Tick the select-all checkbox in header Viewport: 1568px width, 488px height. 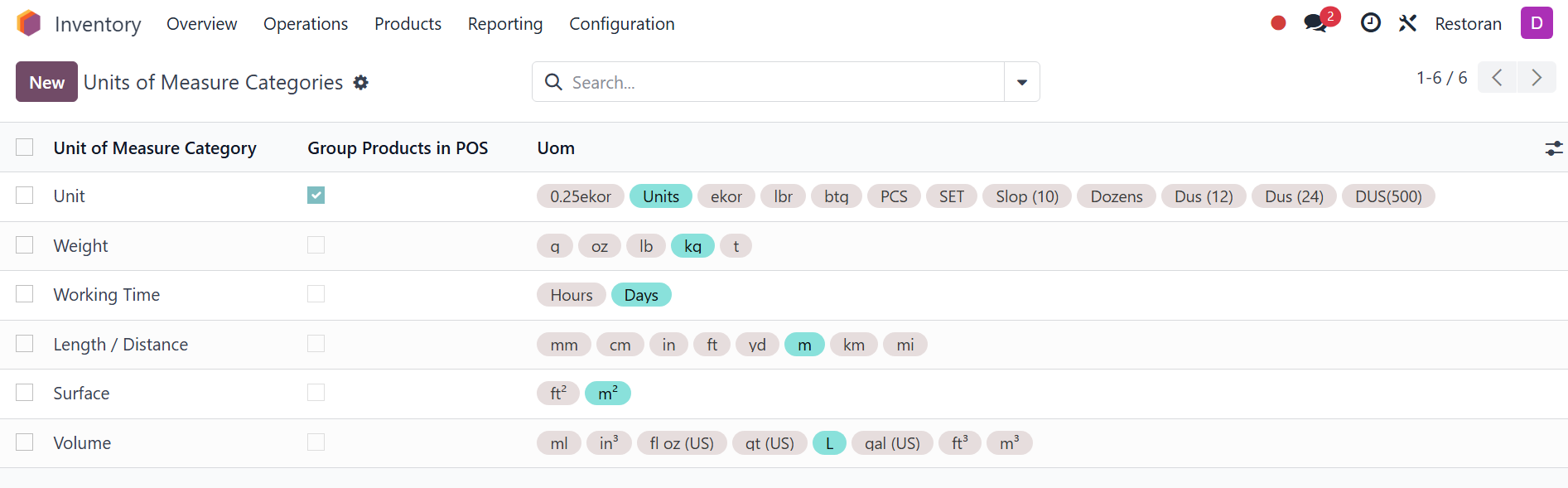[25, 147]
